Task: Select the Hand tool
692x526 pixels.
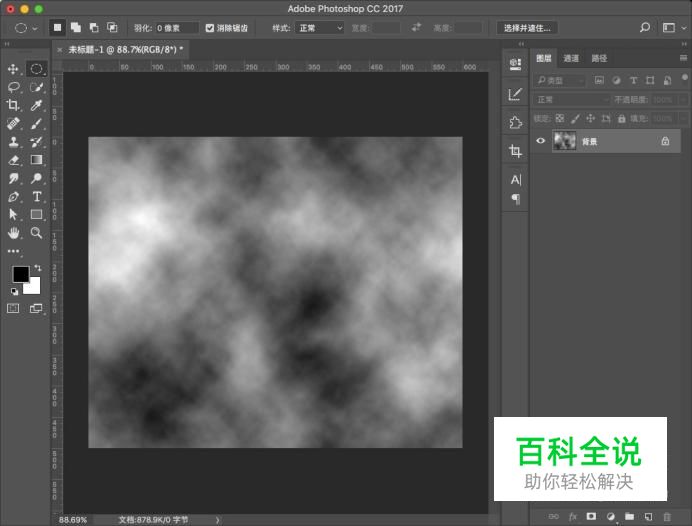Action: click(13, 232)
